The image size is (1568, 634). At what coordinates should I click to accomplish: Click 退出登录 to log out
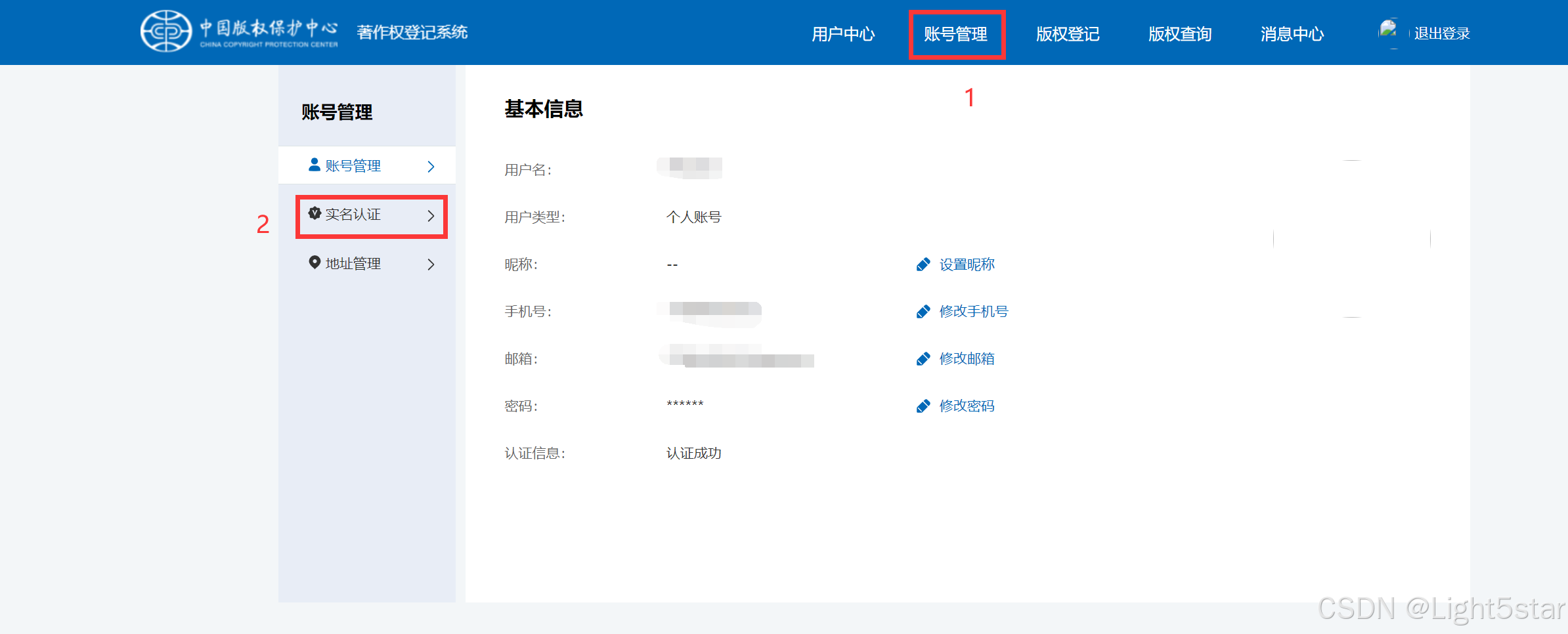coord(1442,33)
